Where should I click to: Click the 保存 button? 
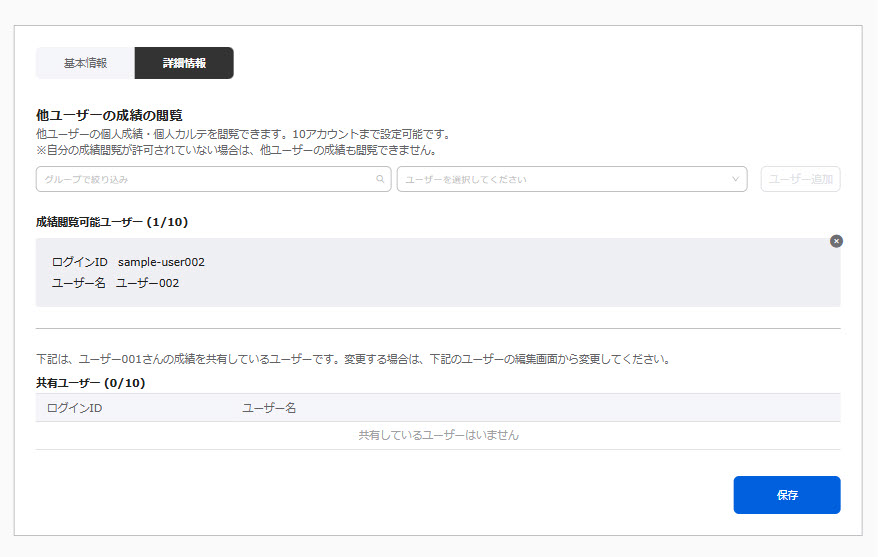pos(787,495)
